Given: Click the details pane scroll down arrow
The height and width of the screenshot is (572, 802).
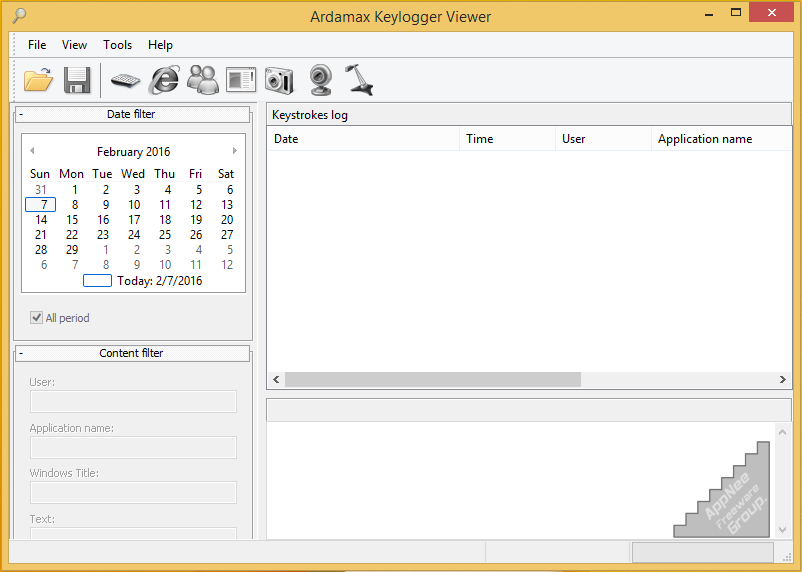Looking at the screenshot, I should pos(782,530).
